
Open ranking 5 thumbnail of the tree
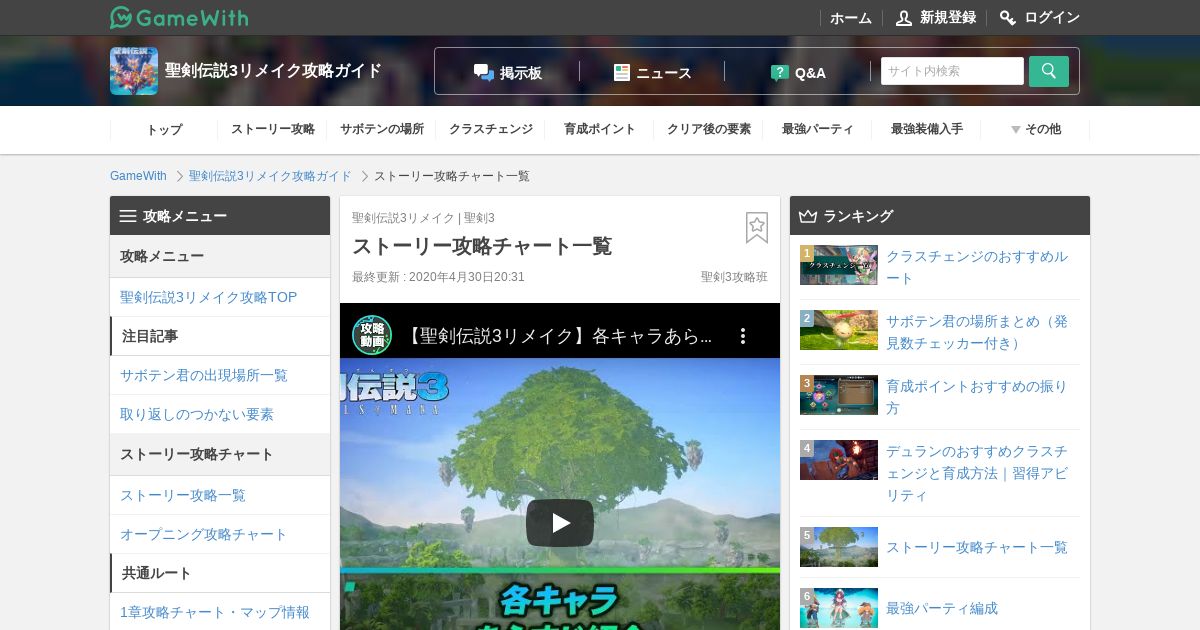(x=839, y=547)
